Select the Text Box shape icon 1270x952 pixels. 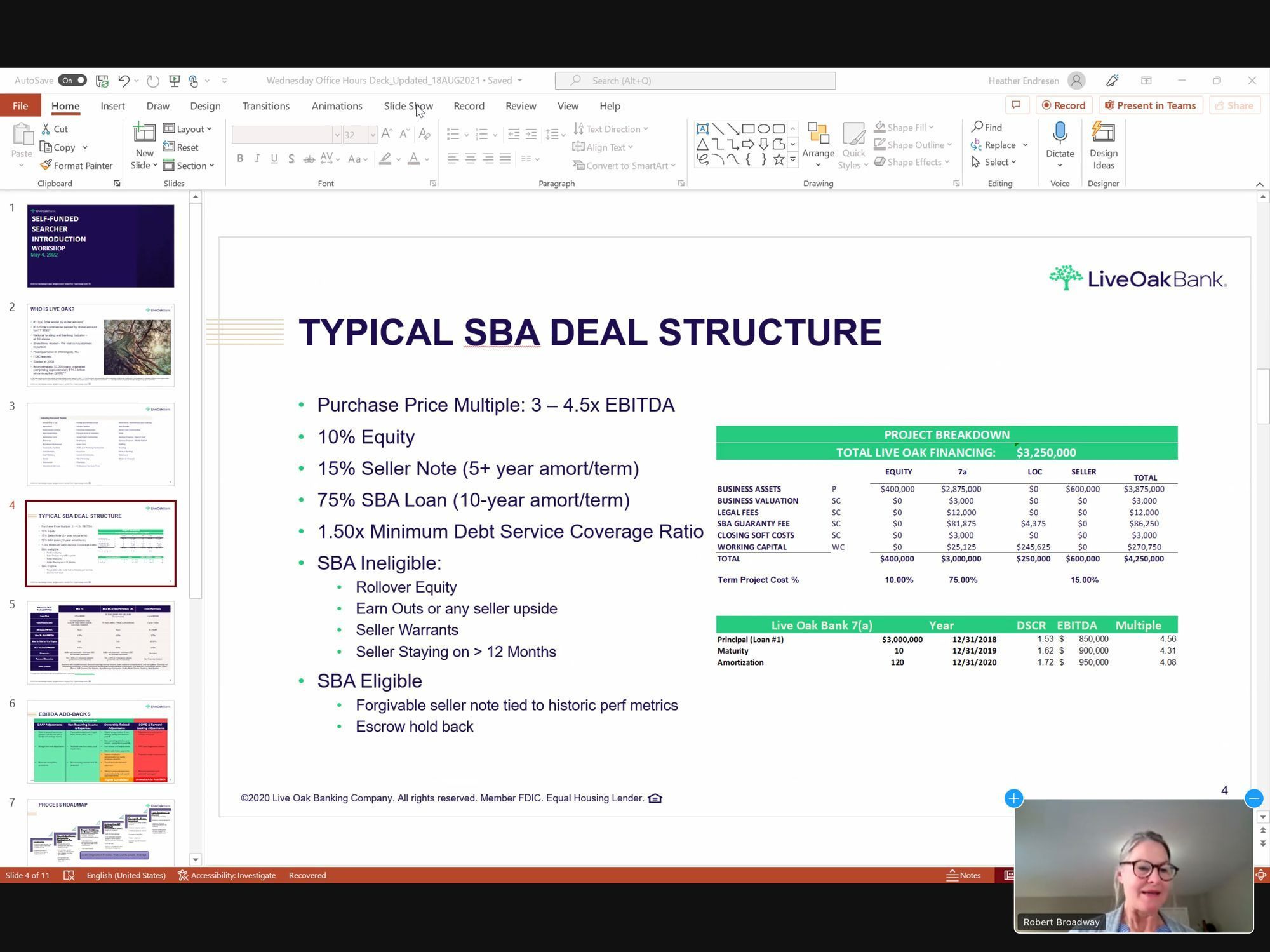[x=702, y=129]
